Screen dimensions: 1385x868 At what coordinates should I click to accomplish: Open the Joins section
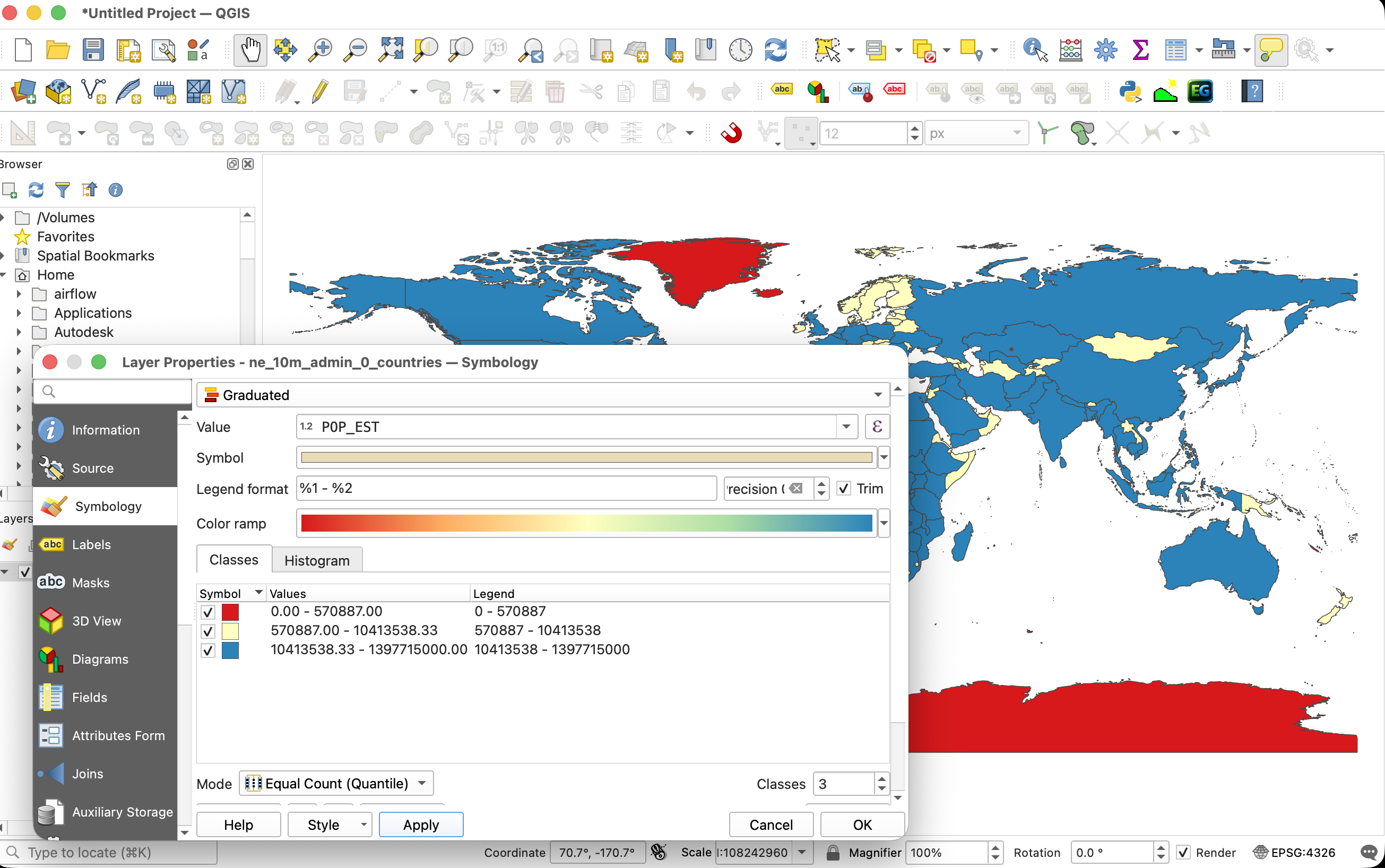[x=105, y=774]
